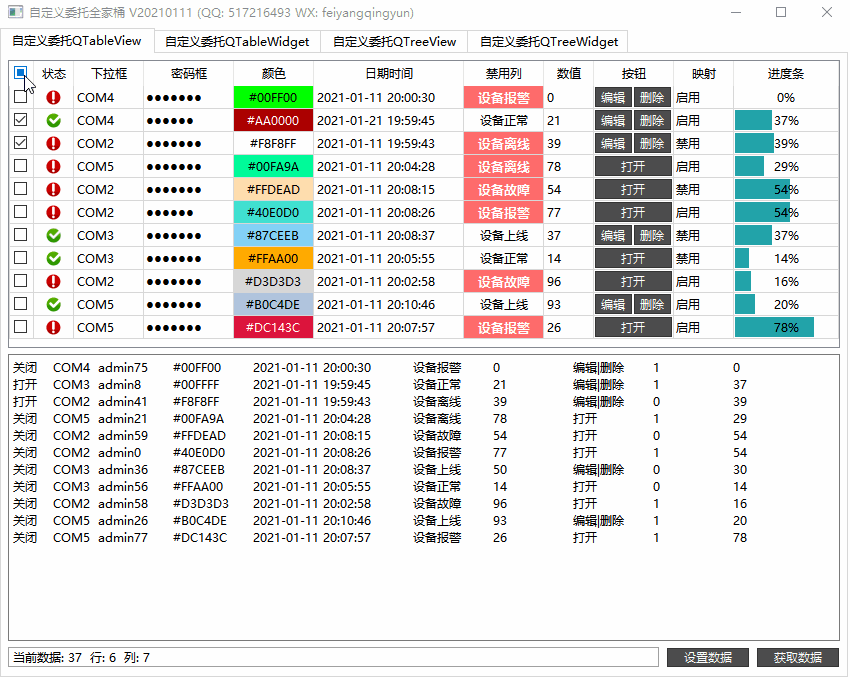Click #00FFFF in the lower text log
The height and width of the screenshot is (677, 850).
(x=196, y=385)
